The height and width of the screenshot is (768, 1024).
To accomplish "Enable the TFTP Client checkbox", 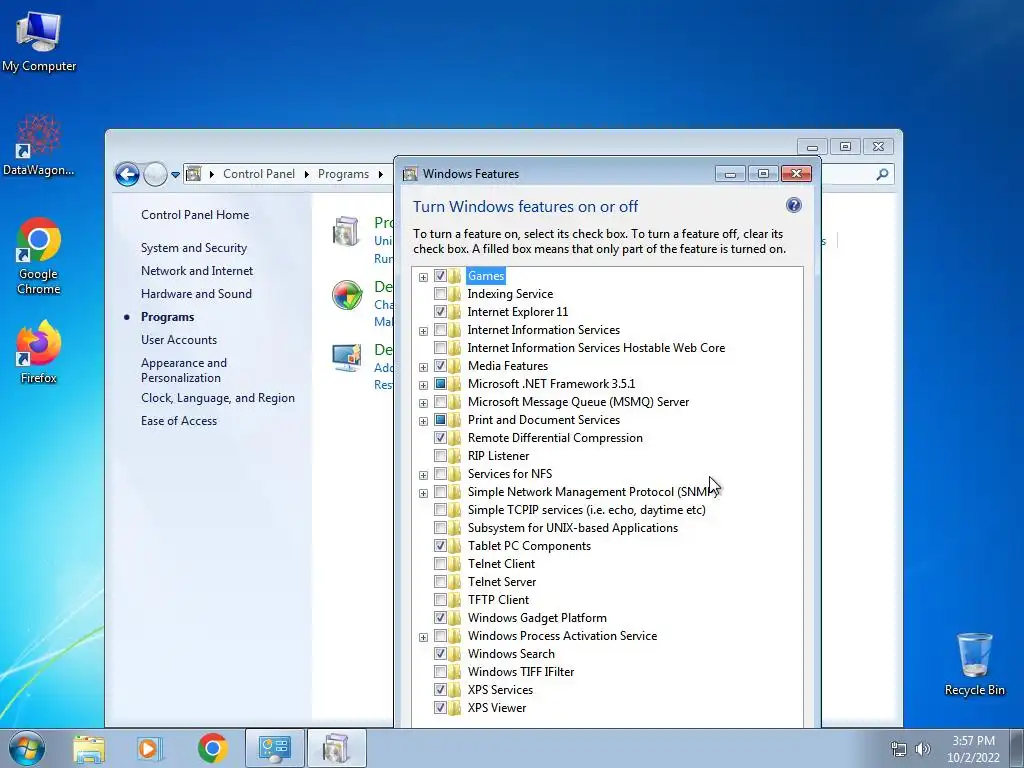I will tap(440, 600).
